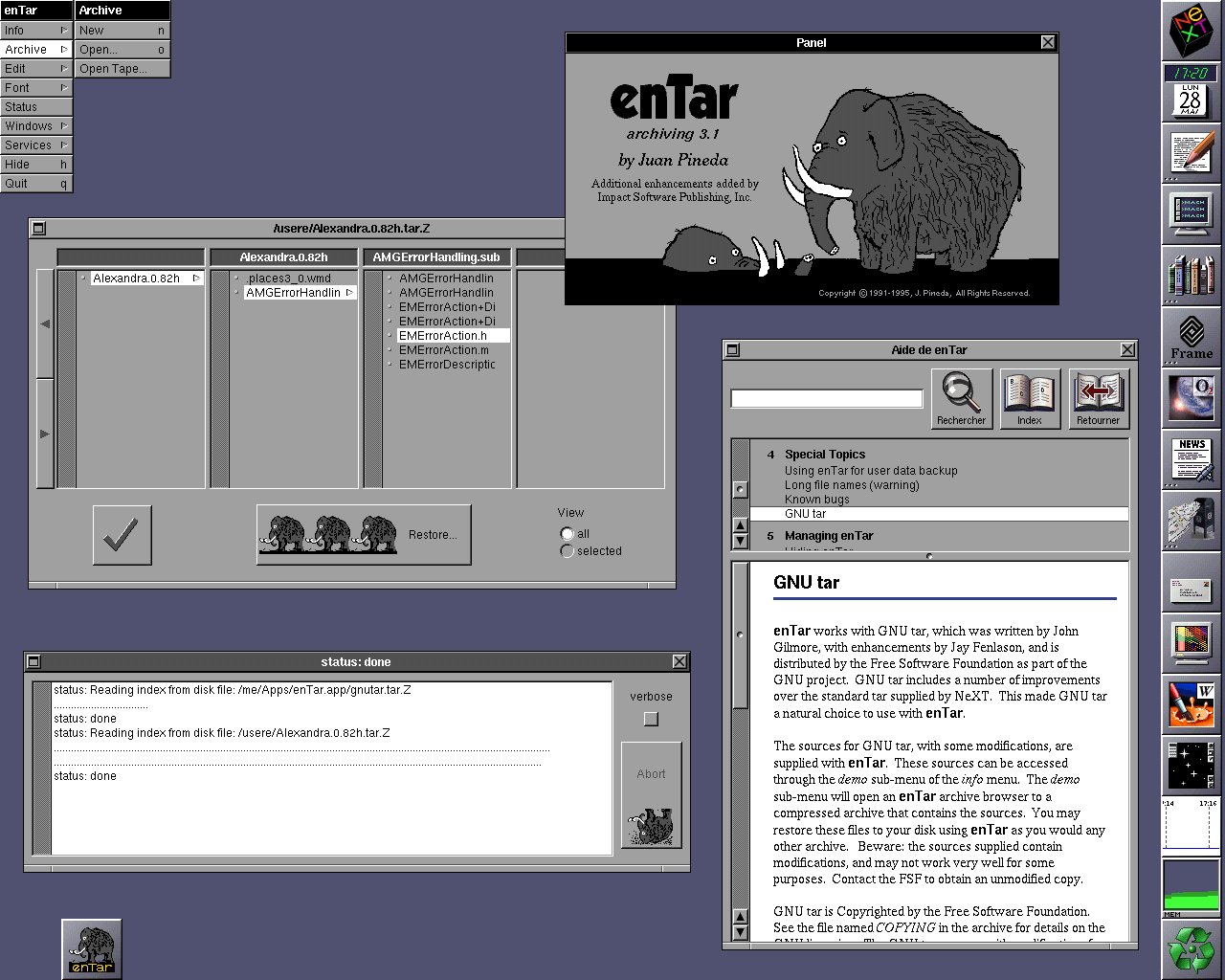
Task: Open the Font submenu
Action: [x=36, y=88]
